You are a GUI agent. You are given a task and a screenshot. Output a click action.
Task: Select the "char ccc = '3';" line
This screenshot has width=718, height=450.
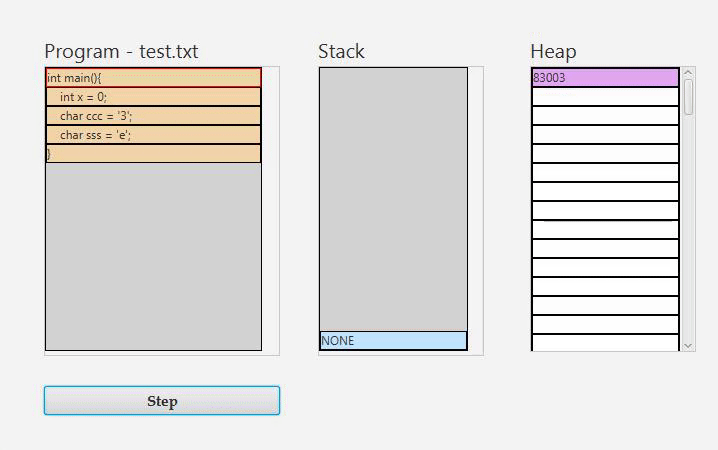click(x=153, y=116)
